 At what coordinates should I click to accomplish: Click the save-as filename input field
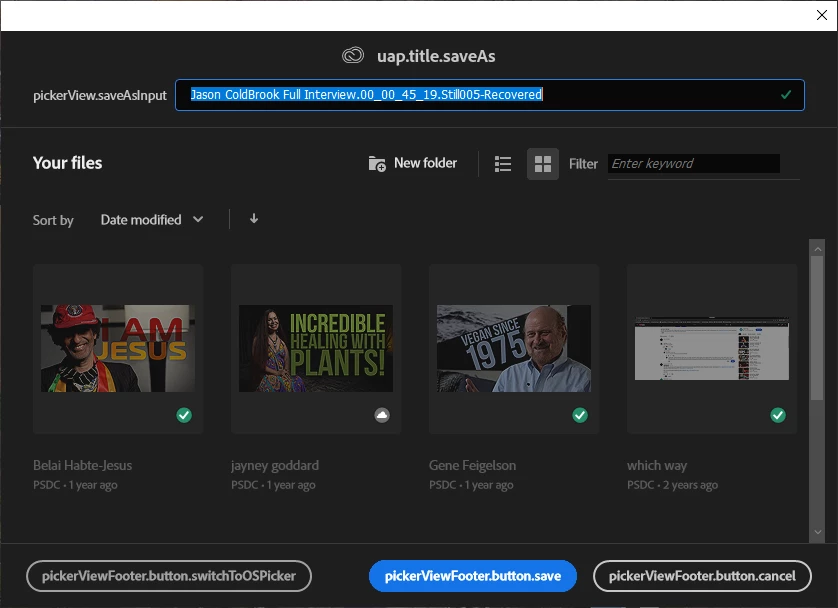[x=490, y=95]
